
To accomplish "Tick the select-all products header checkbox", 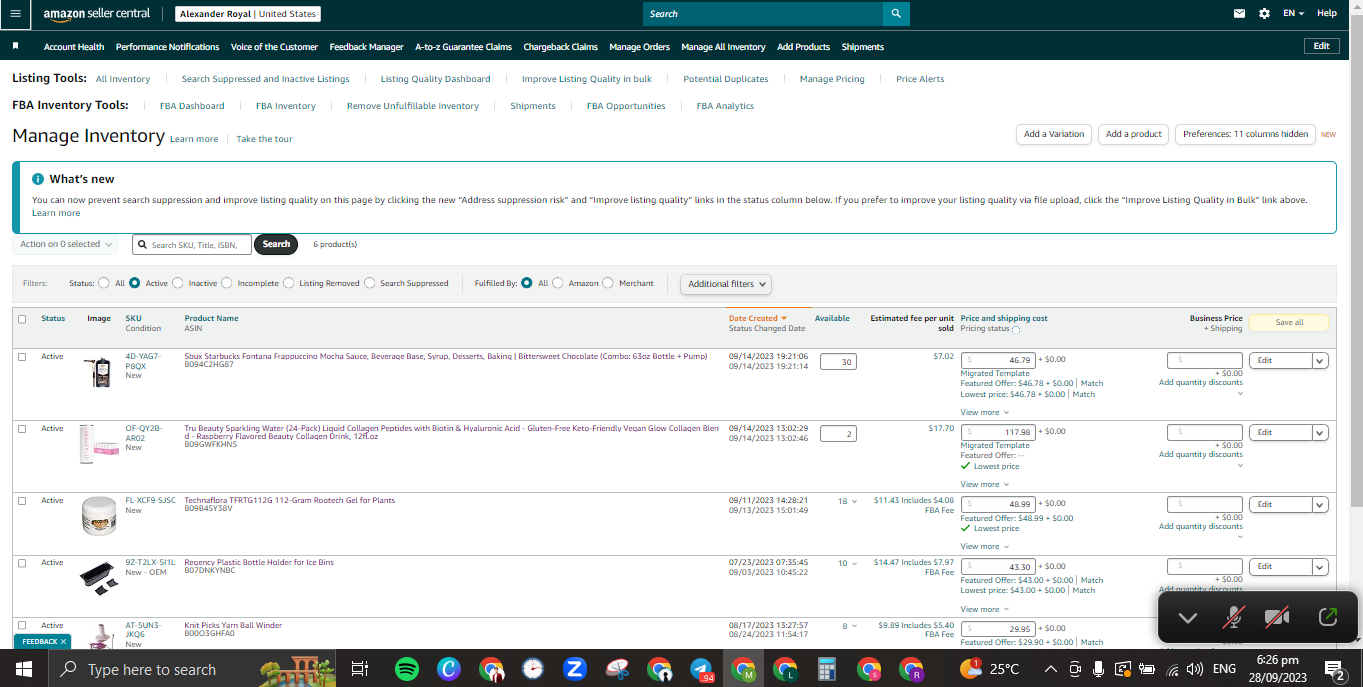I will click(x=22, y=319).
